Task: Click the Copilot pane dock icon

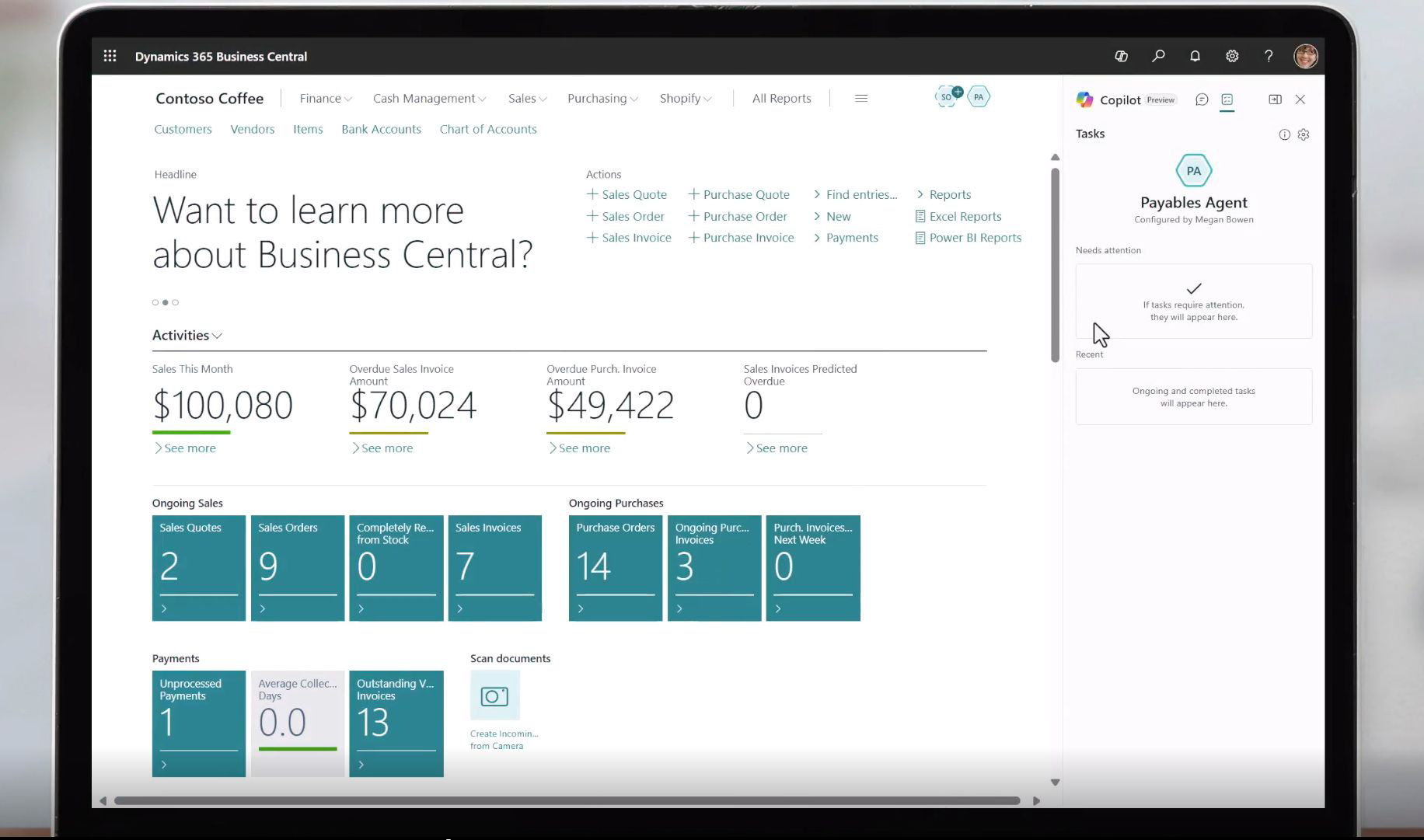Action: pos(1275,99)
